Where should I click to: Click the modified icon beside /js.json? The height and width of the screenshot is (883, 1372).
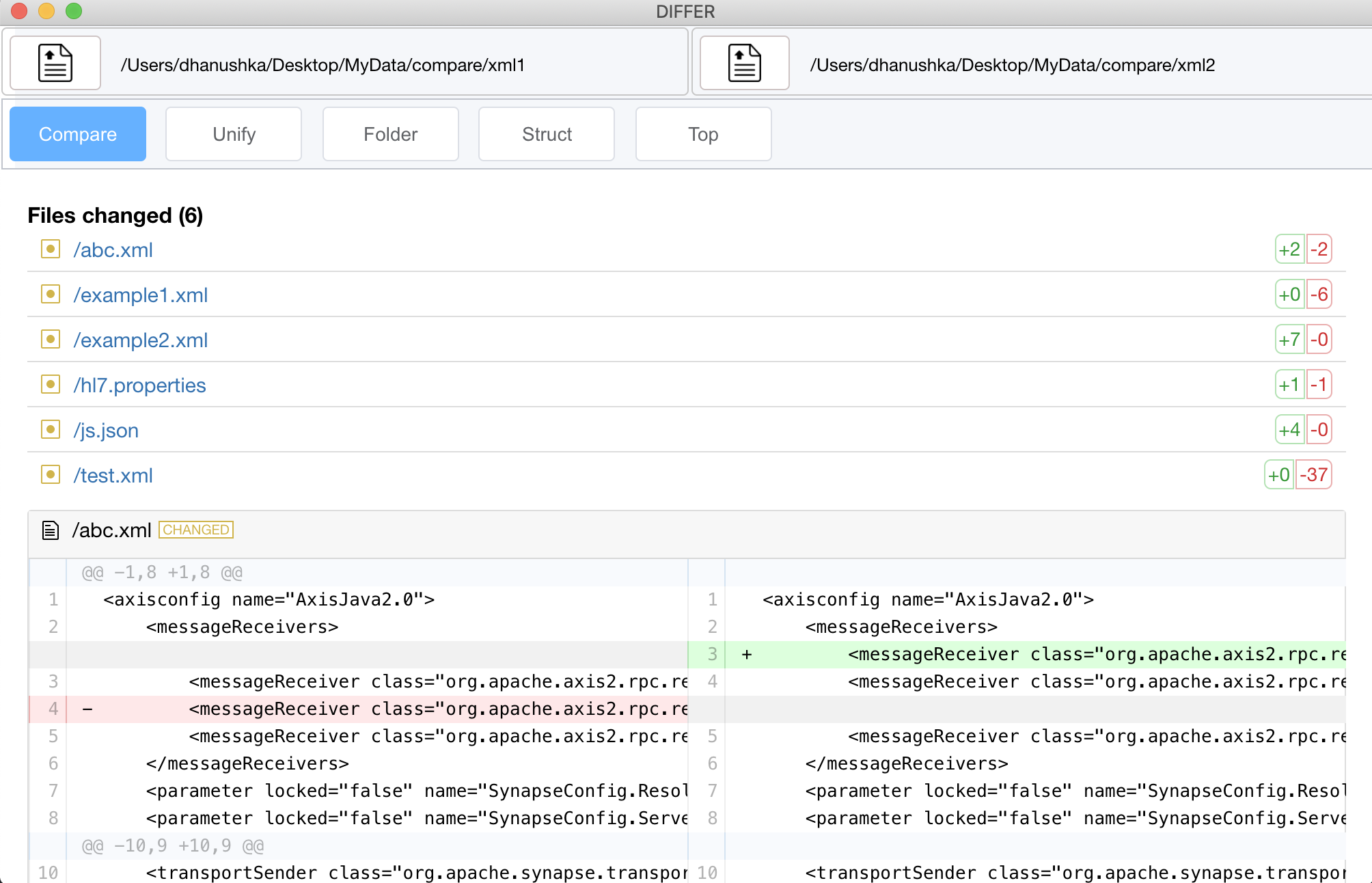[51, 430]
